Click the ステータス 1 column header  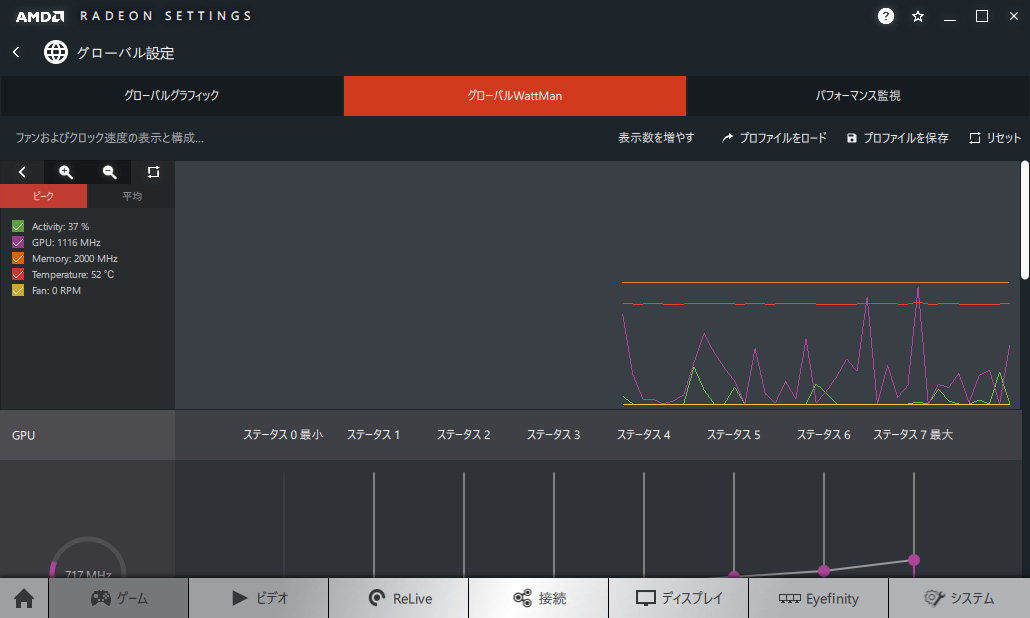pyautogui.click(x=373, y=435)
